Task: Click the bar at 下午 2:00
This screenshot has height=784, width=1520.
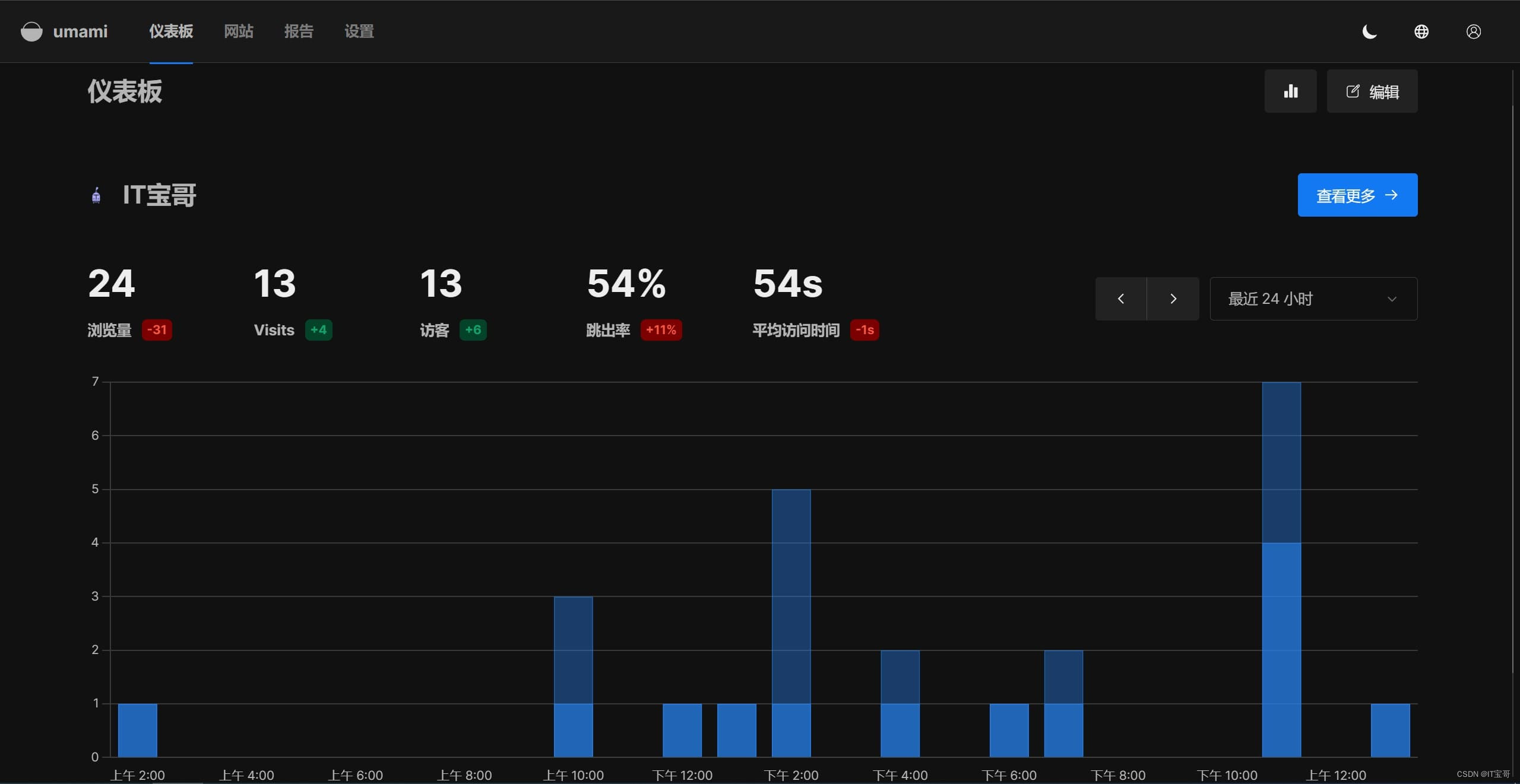Action: [x=791, y=623]
